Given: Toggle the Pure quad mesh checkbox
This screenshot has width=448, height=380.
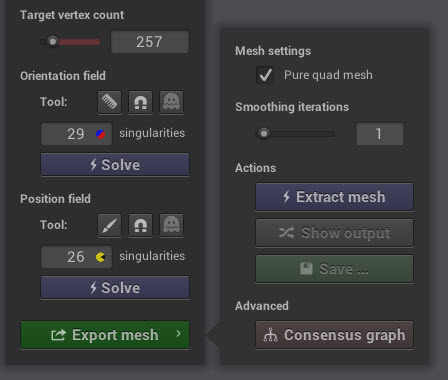Looking at the screenshot, I should [x=265, y=75].
